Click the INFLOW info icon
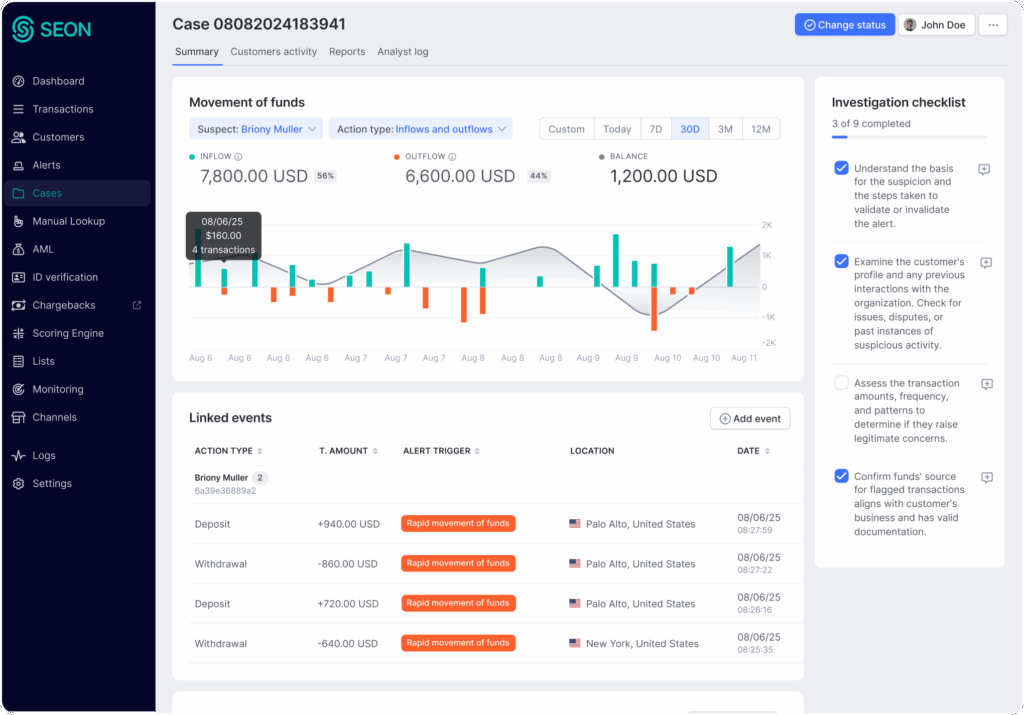 [x=238, y=157]
